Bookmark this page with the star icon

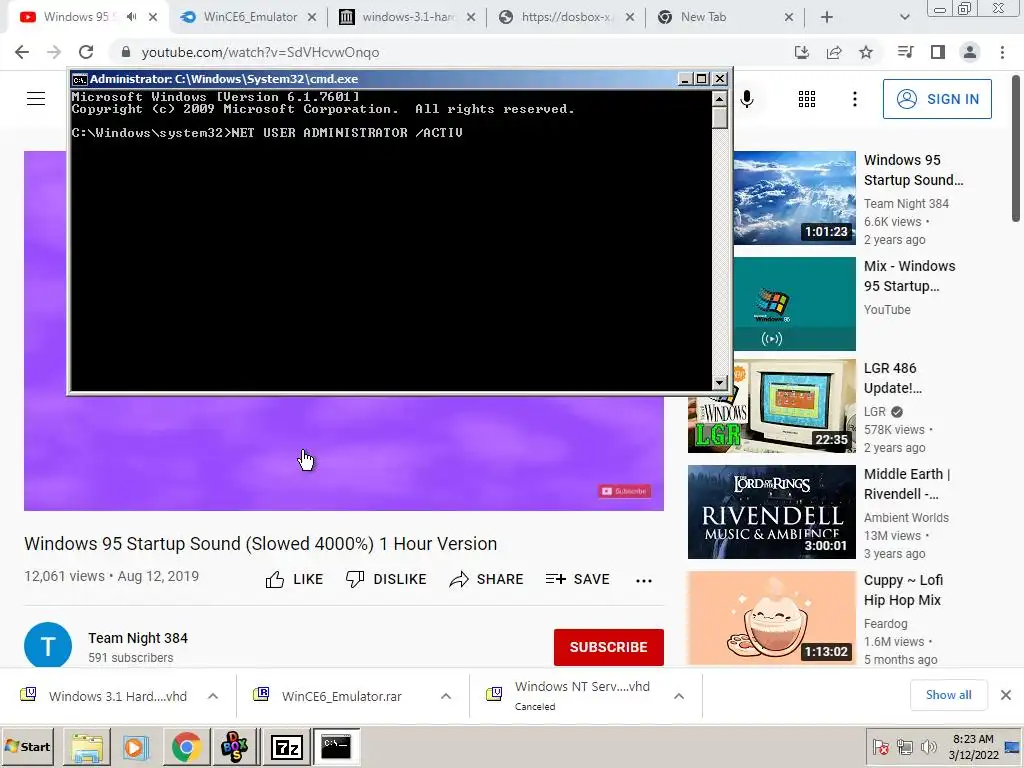coord(866,52)
